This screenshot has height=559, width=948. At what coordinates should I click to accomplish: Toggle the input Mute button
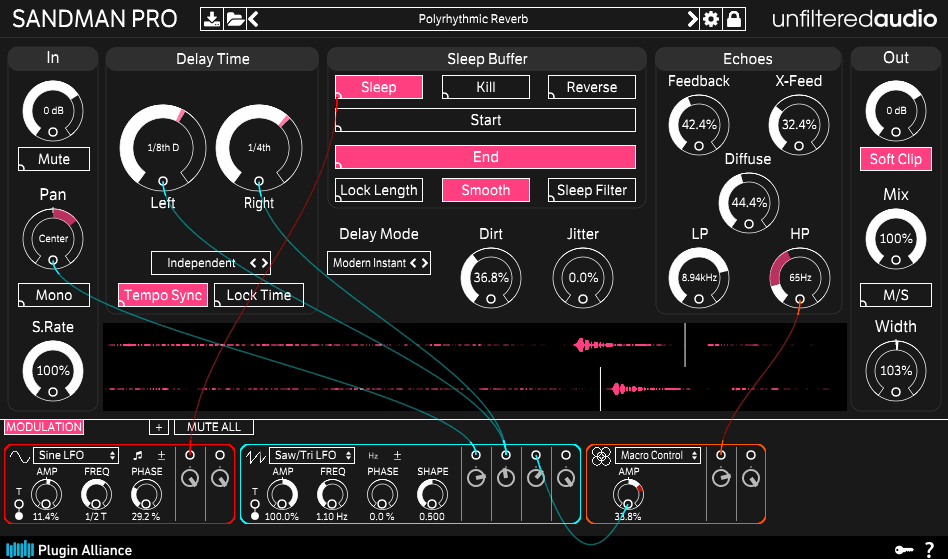tap(54, 159)
